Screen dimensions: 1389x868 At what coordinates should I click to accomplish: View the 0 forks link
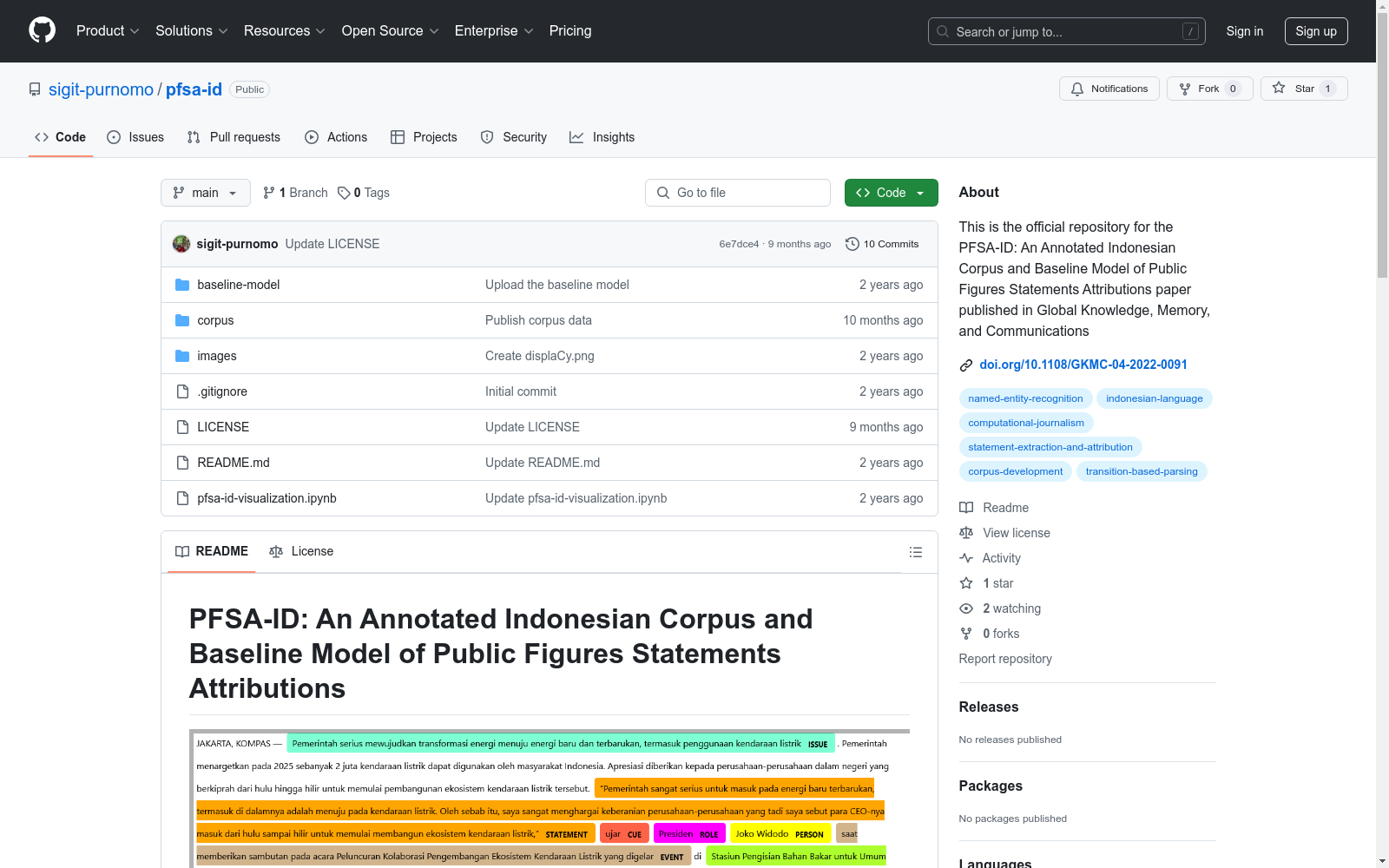pos(990,634)
